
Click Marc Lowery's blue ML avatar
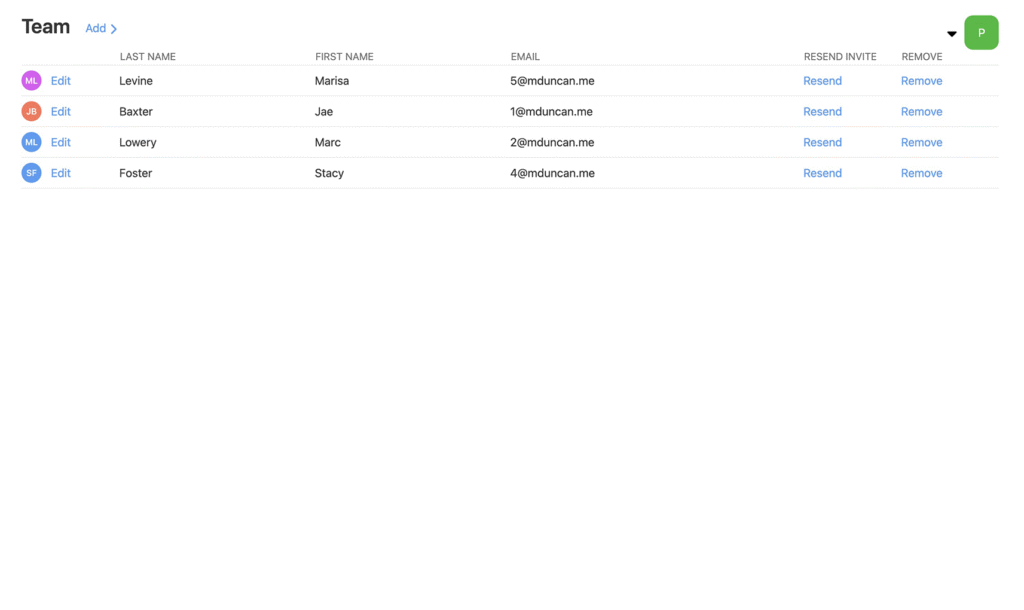pyautogui.click(x=31, y=143)
